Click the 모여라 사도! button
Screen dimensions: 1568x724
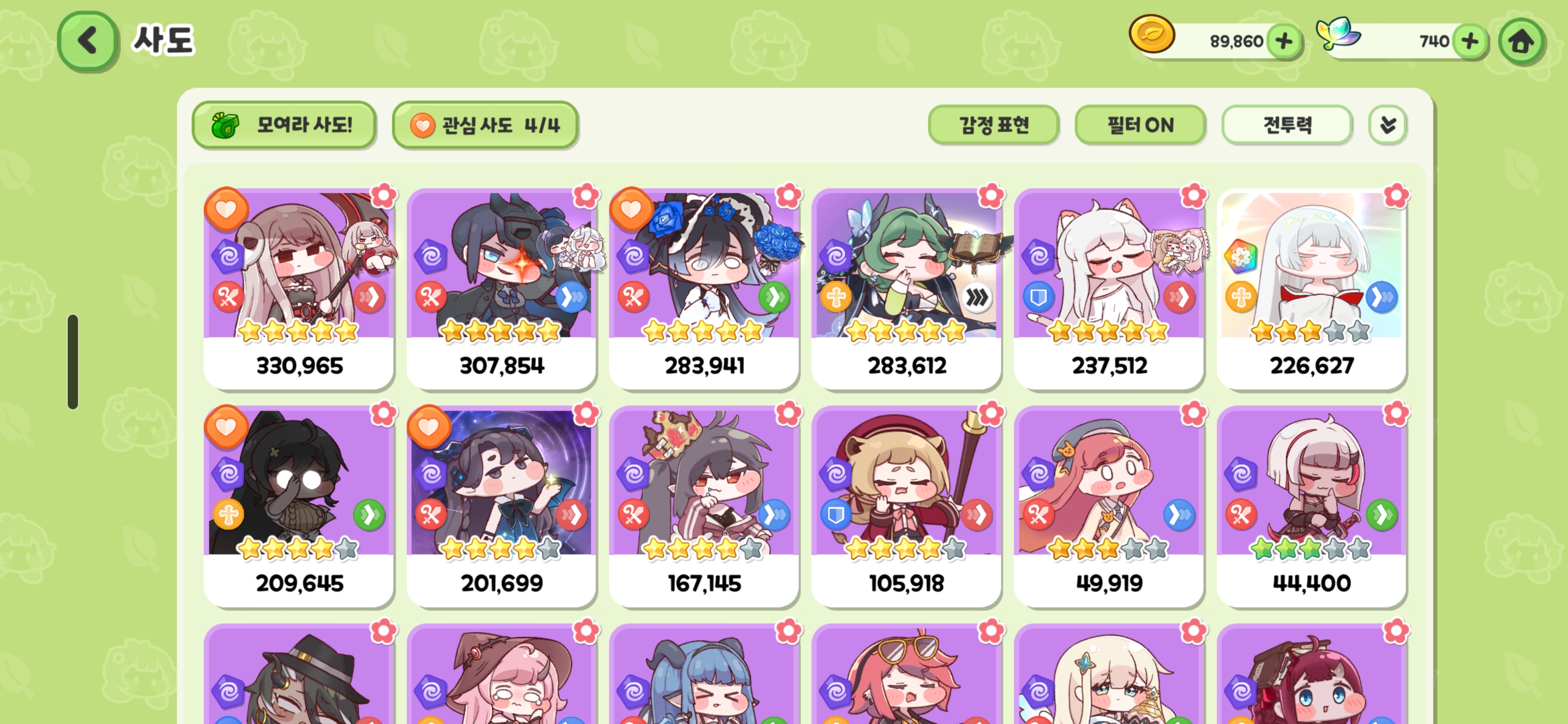[x=283, y=125]
